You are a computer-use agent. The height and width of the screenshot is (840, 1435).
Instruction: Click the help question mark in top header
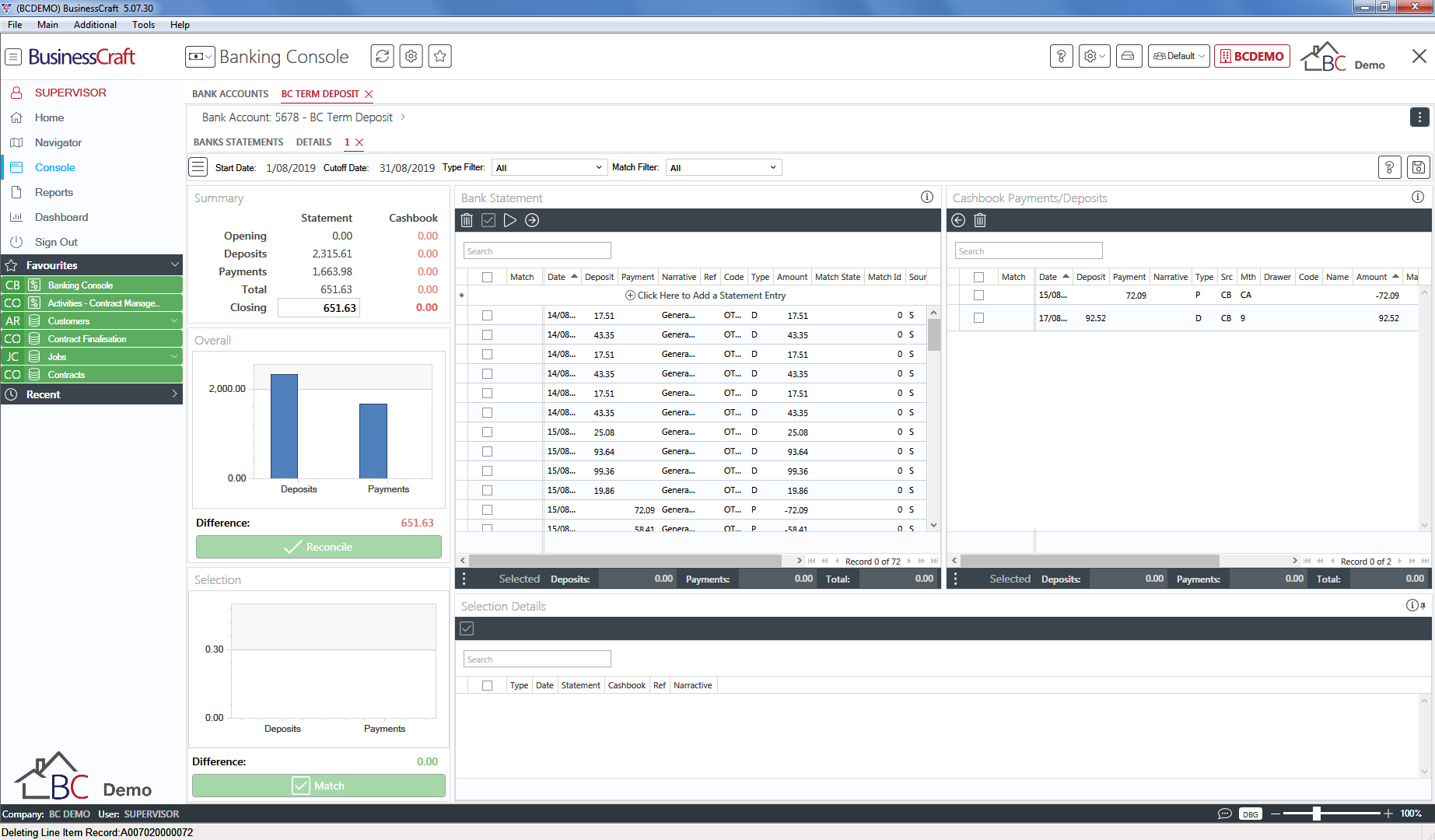[x=1061, y=56]
